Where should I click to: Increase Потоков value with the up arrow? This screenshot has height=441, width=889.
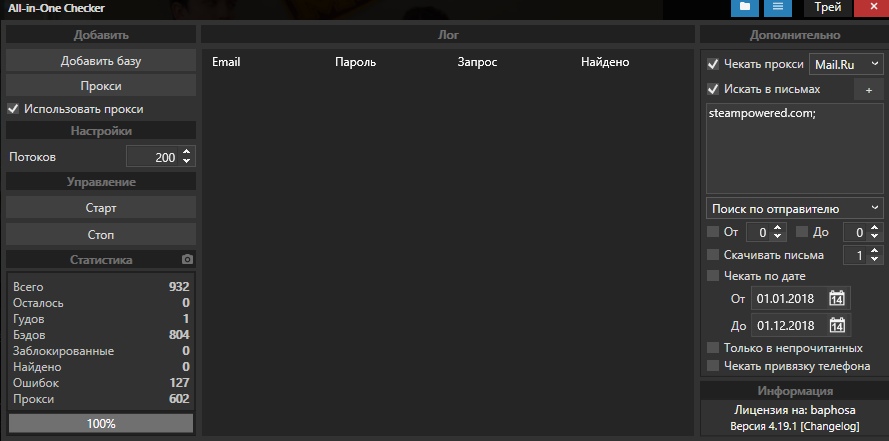tap(186, 153)
